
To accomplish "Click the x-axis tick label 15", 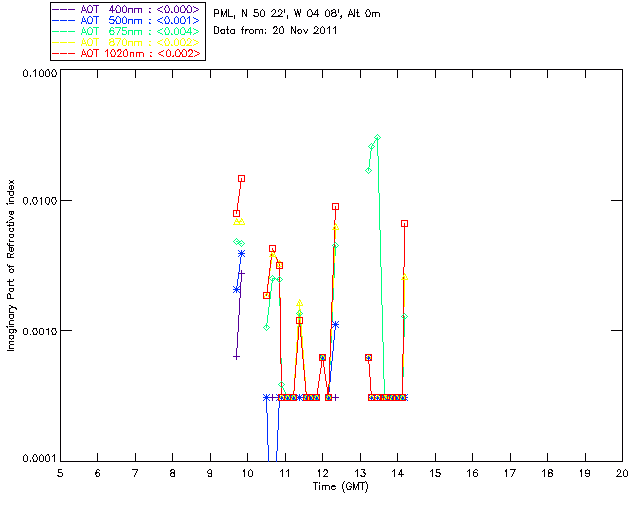I will click(x=435, y=473).
